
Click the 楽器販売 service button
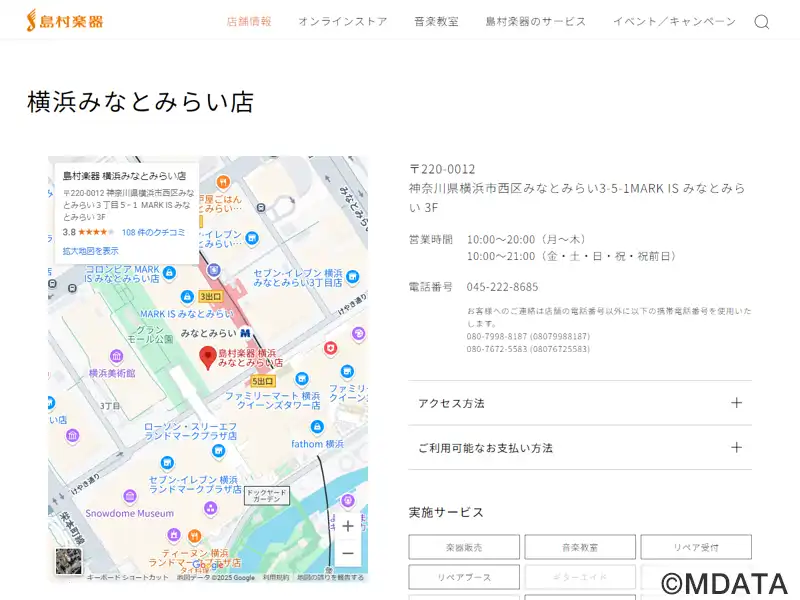(x=464, y=547)
